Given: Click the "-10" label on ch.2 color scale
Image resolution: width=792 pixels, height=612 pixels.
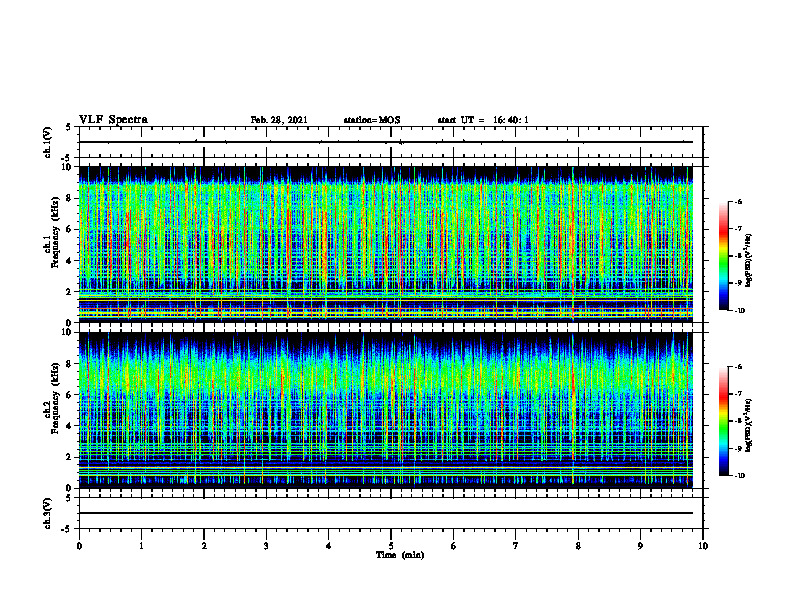Looking at the screenshot, I should [739, 476].
